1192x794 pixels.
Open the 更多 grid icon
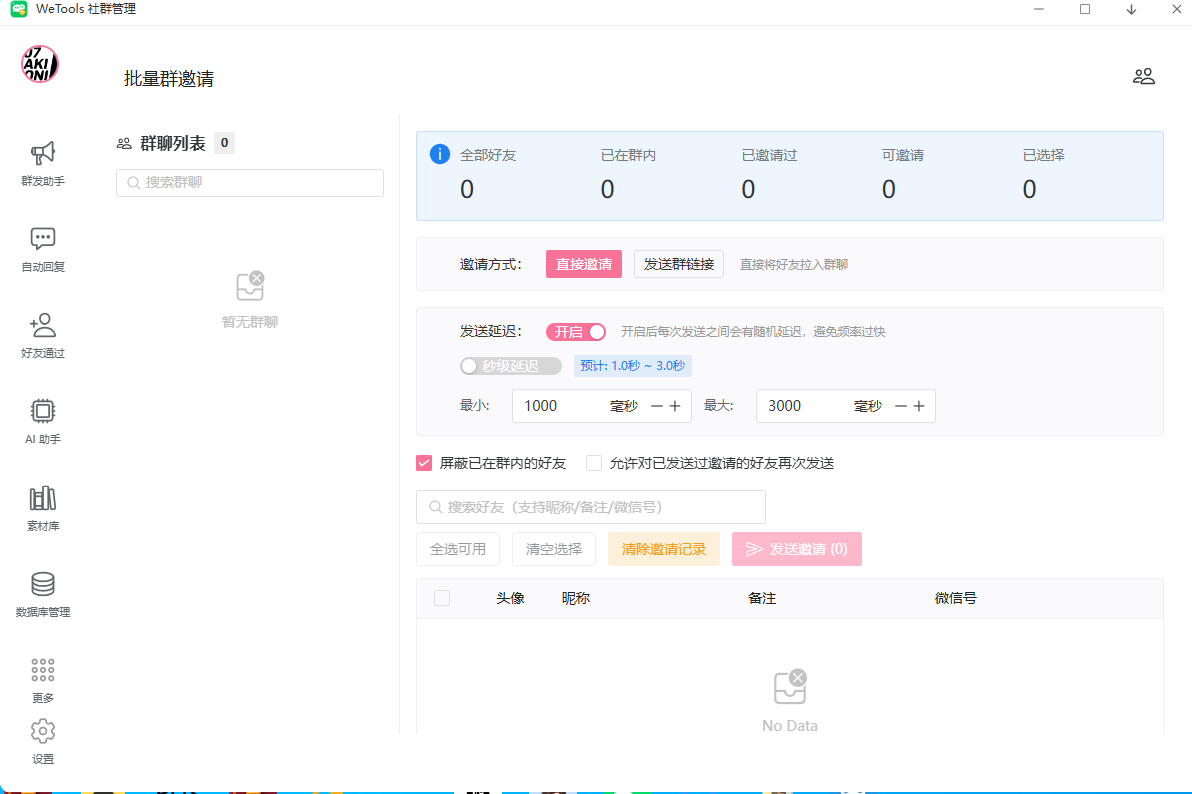pyautogui.click(x=43, y=670)
